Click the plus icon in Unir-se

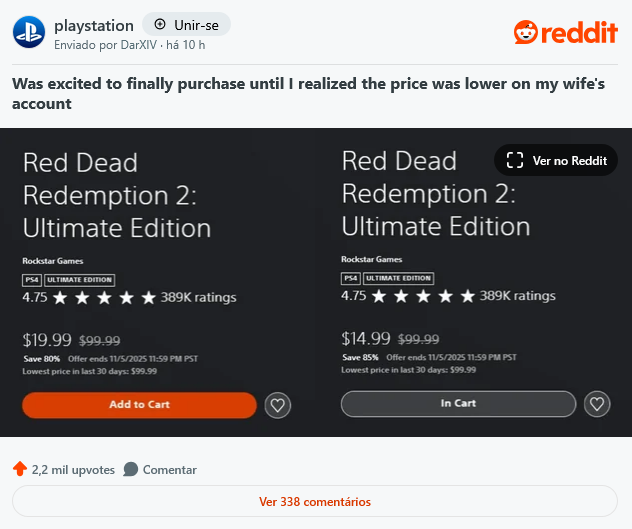point(160,23)
